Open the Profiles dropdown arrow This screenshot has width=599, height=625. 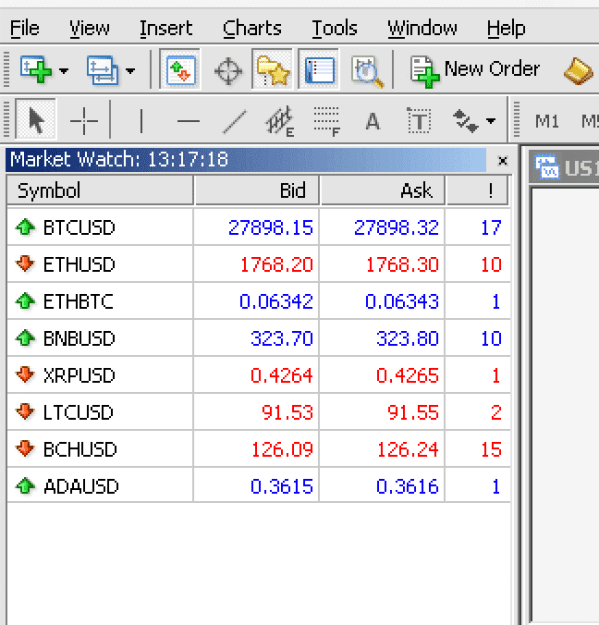(x=130, y=71)
